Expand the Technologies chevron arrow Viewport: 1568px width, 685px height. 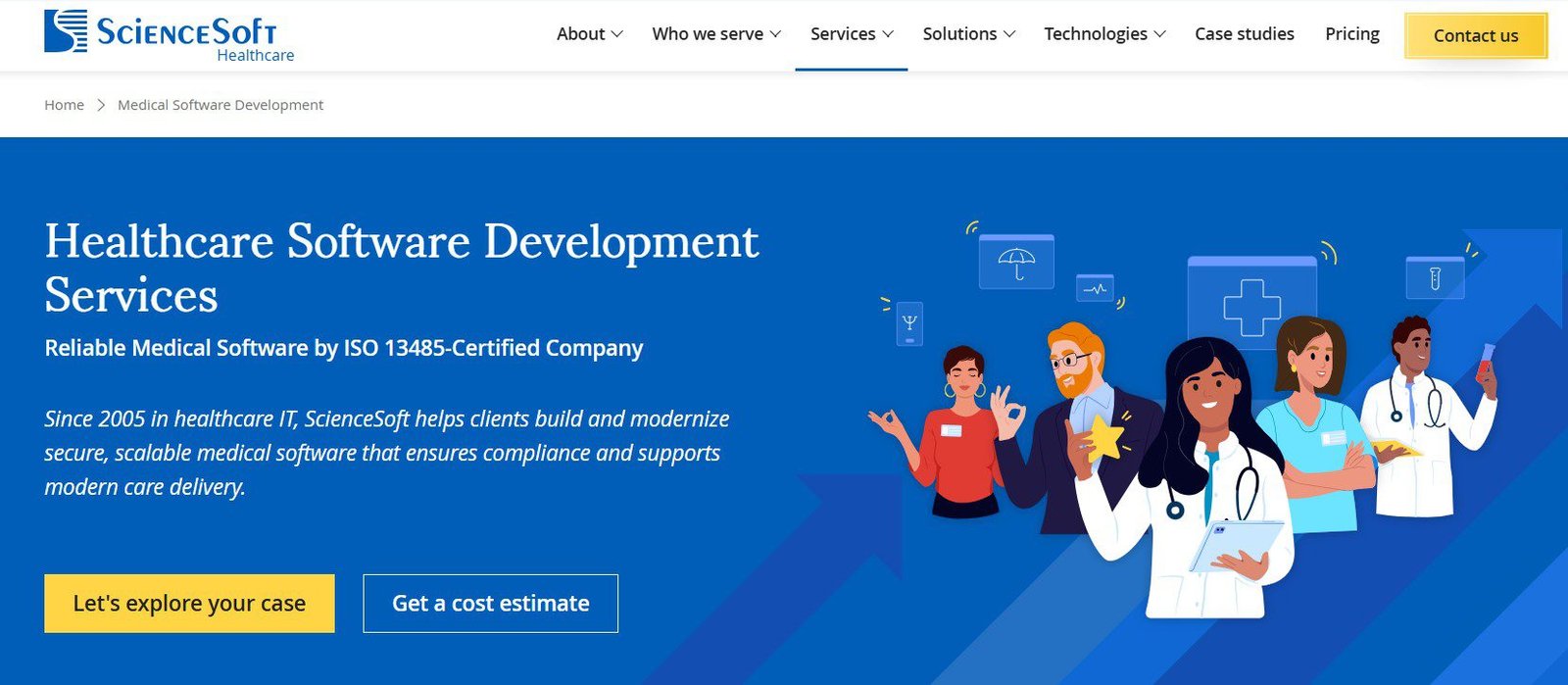point(1160,34)
